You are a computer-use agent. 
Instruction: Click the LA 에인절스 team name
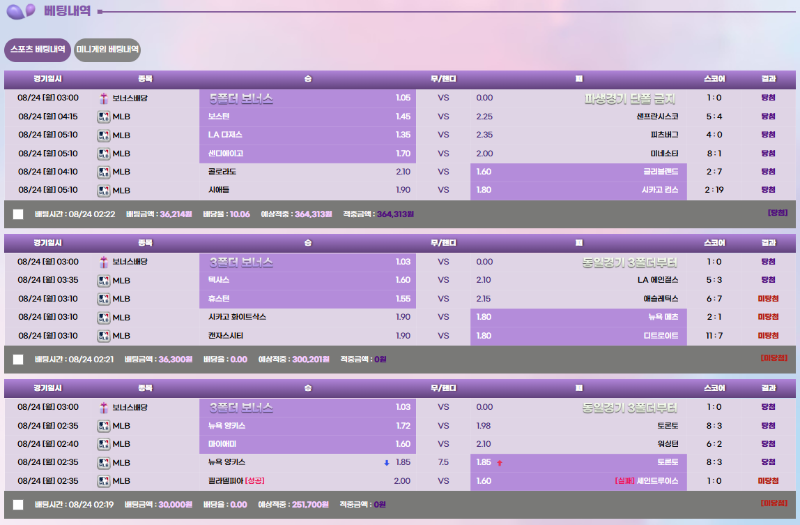pos(658,281)
